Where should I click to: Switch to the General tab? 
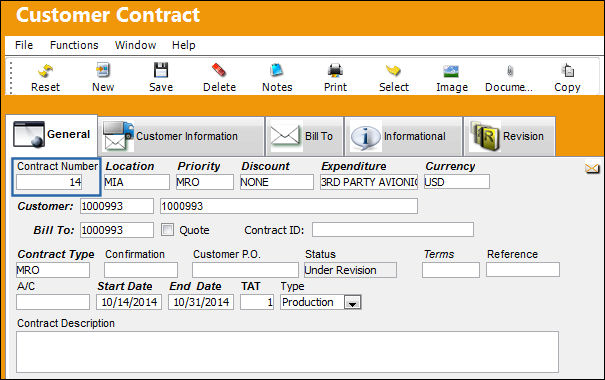coord(51,135)
